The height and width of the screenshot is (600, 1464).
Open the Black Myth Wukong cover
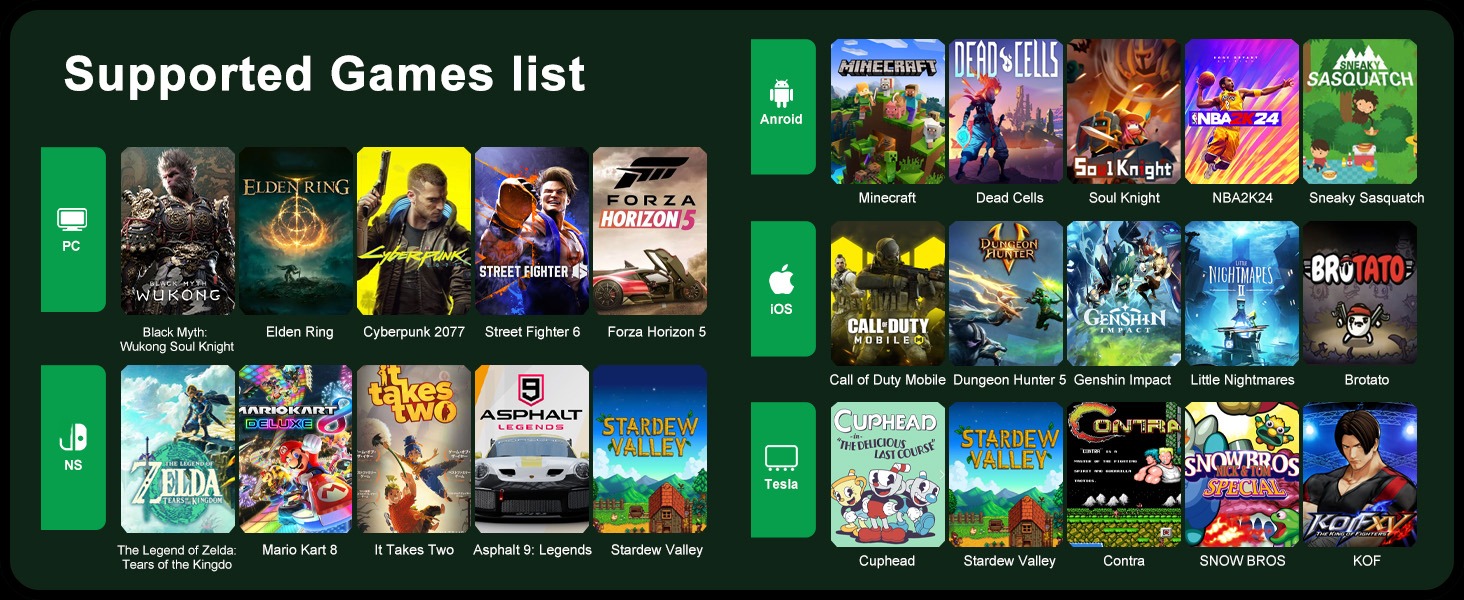tap(178, 231)
